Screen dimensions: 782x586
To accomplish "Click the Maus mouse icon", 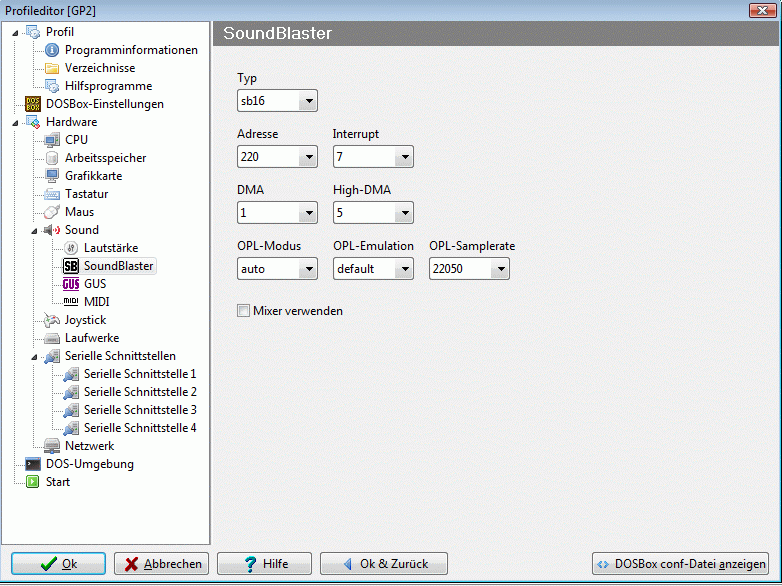I will 52,212.
